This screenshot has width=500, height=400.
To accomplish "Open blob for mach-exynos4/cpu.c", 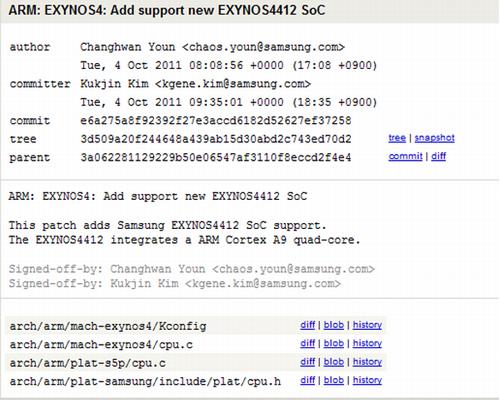I will [334, 343].
